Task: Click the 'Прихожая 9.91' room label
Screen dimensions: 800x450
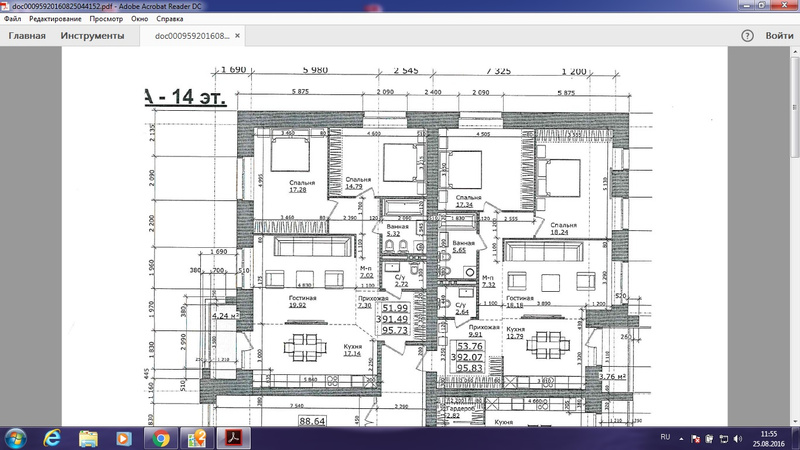Action: coord(484,331)
